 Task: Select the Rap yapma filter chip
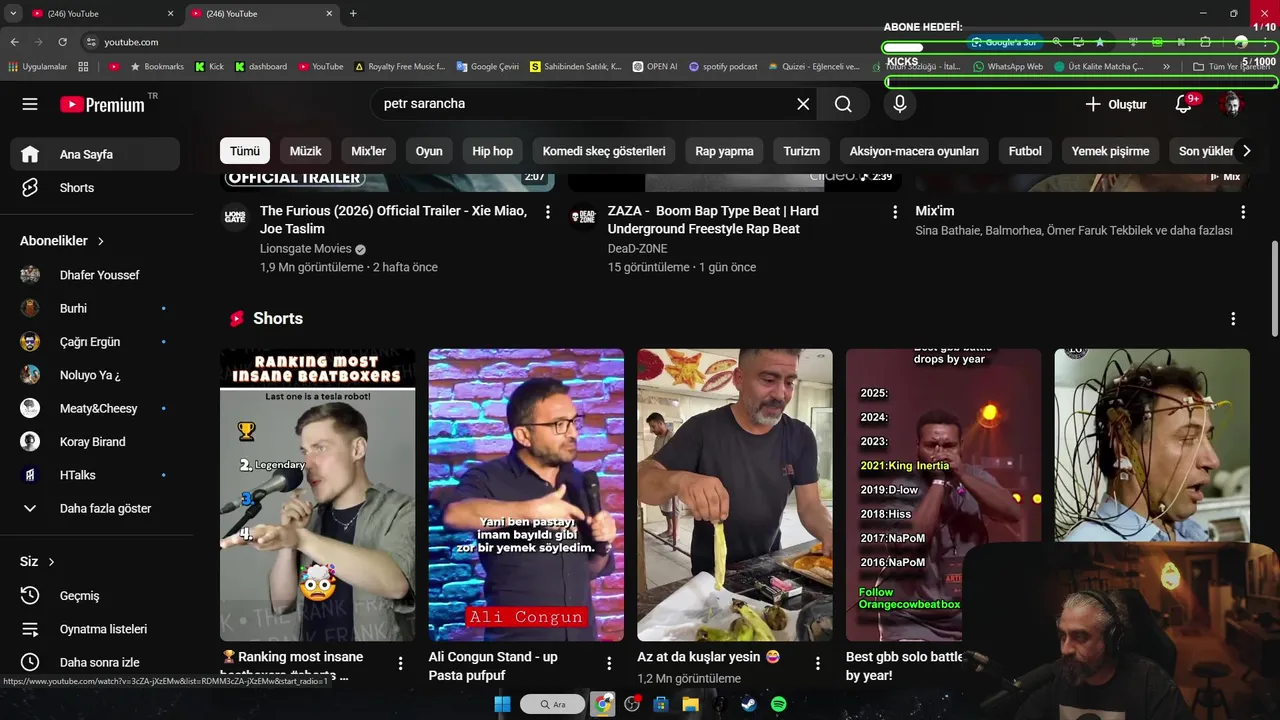coord(724,151)
